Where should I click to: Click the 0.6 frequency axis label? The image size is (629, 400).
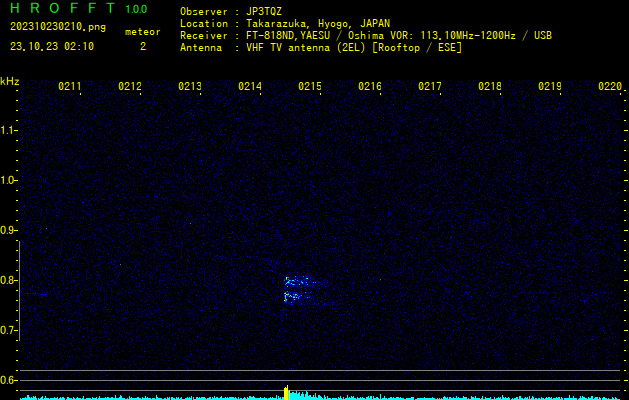tap(10, 380)
